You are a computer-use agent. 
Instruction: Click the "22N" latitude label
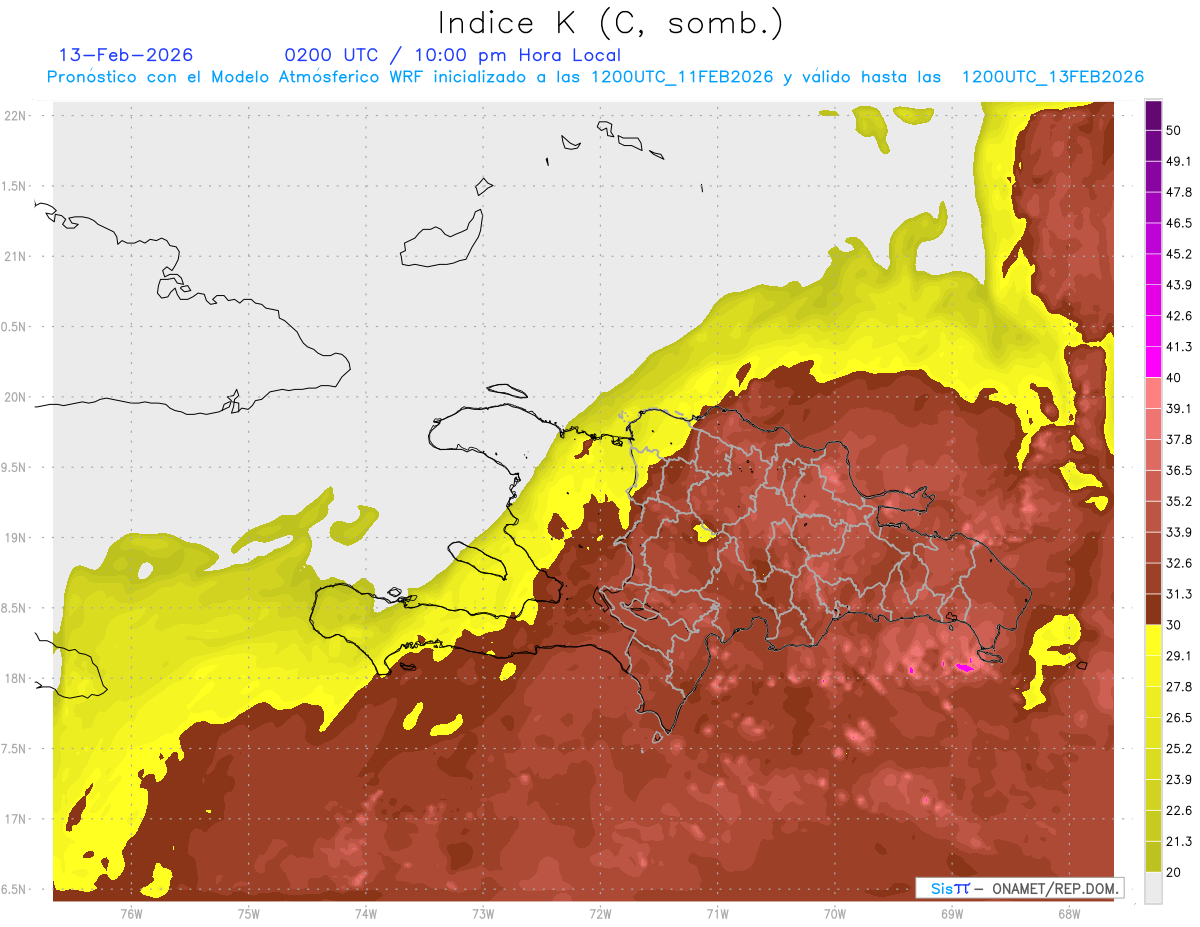pos(17,116)
